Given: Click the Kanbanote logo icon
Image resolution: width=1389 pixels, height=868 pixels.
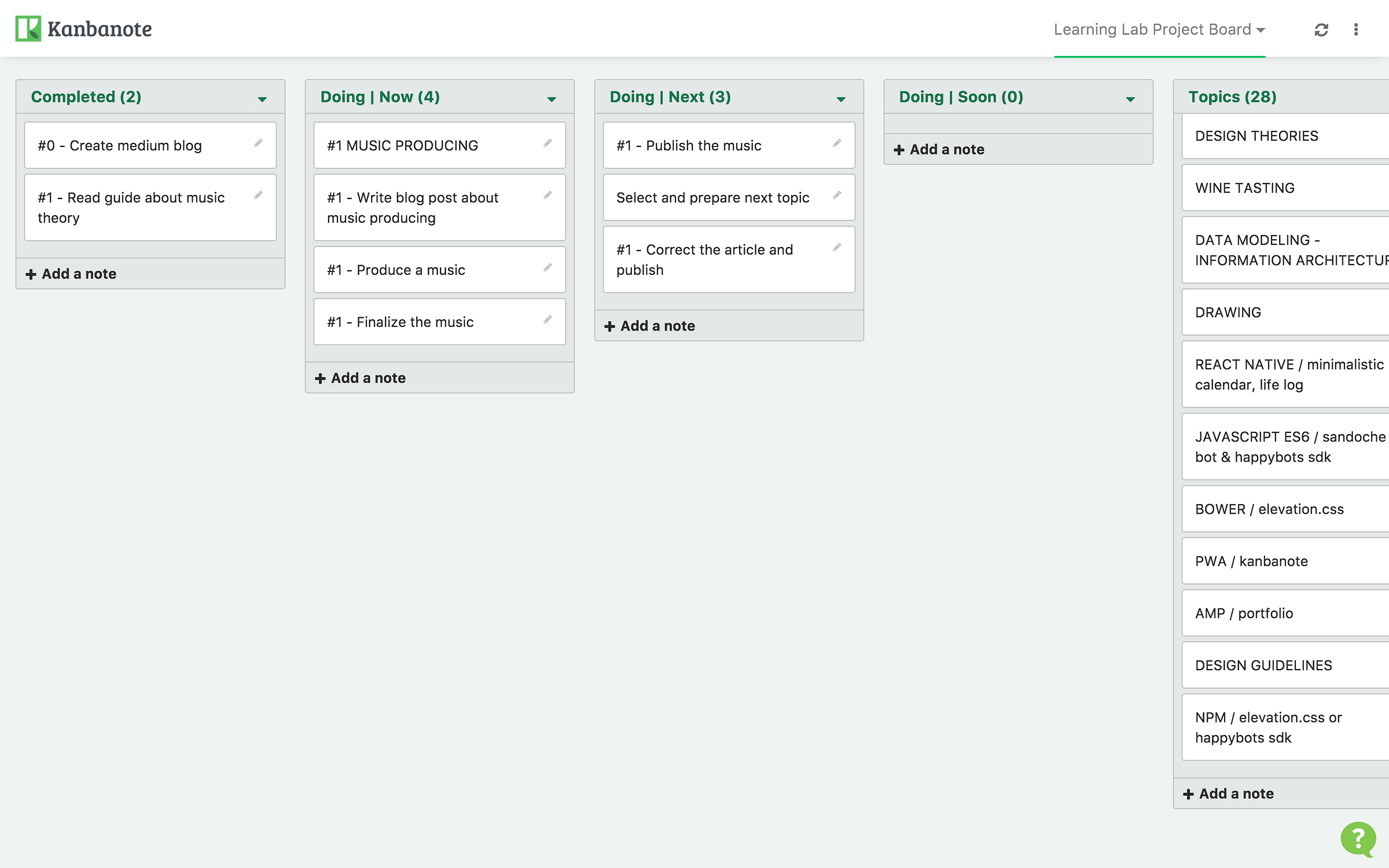Looking at the screenshot, I should [x=28, y=28].
